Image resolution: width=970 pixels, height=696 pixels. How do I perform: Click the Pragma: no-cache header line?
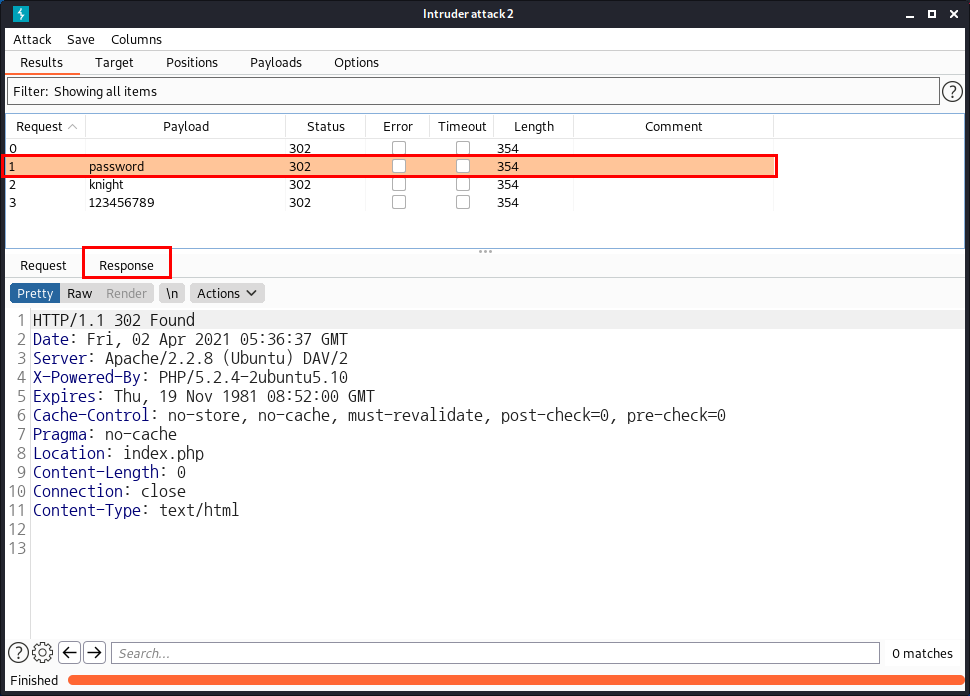pos(105,434)
